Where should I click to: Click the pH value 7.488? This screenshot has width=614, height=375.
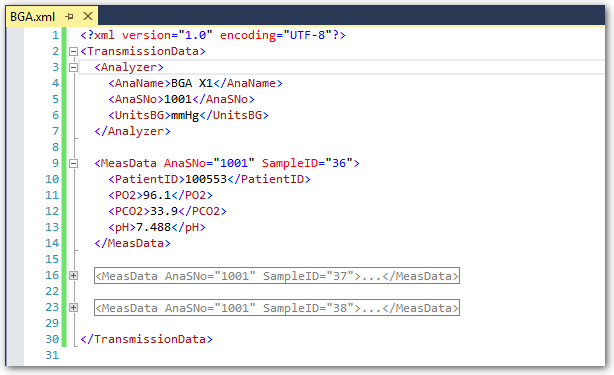click(154, 227)
